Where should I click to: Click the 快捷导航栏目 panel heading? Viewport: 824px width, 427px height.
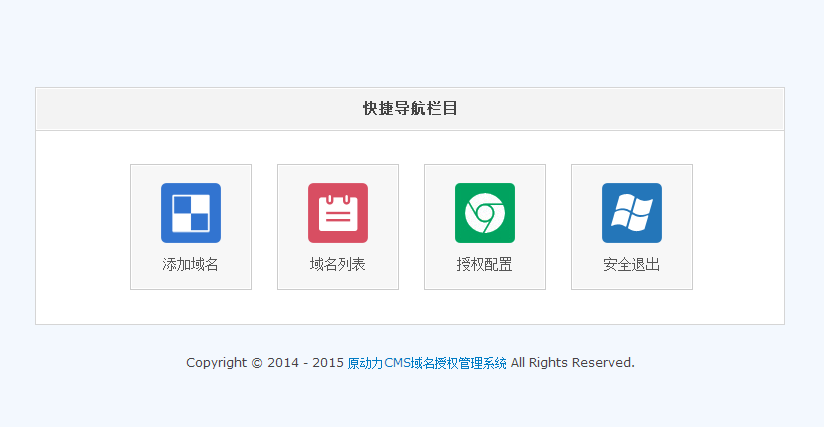(410, 108)
